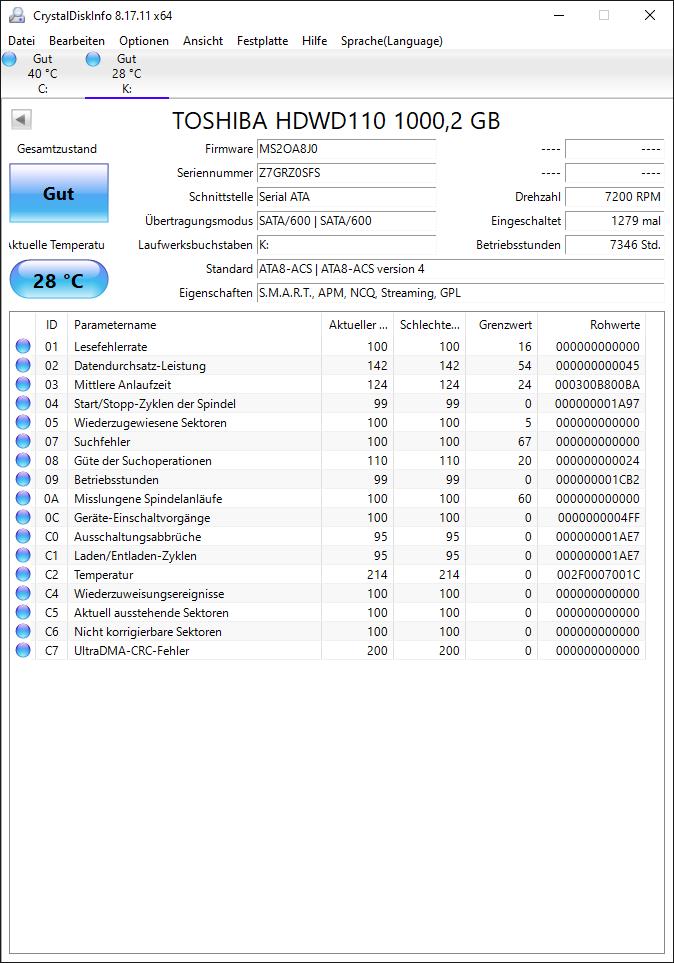Image resolution: width=674 pixels, height=963 pixels.
Task: Click blue health orb of drive K:
Action: click(93, 59)
